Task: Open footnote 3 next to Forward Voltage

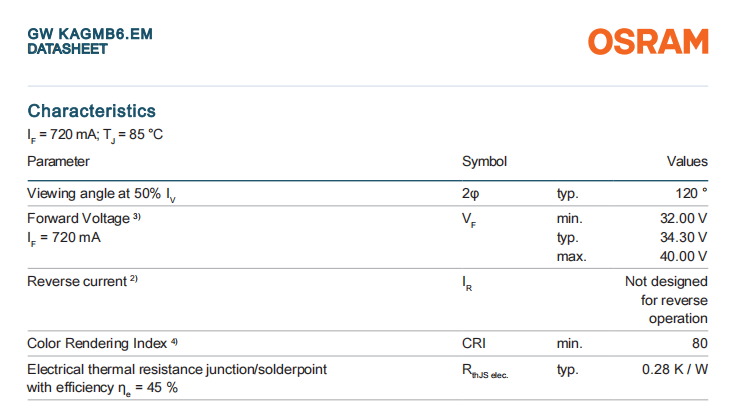Action: (139, 216)
